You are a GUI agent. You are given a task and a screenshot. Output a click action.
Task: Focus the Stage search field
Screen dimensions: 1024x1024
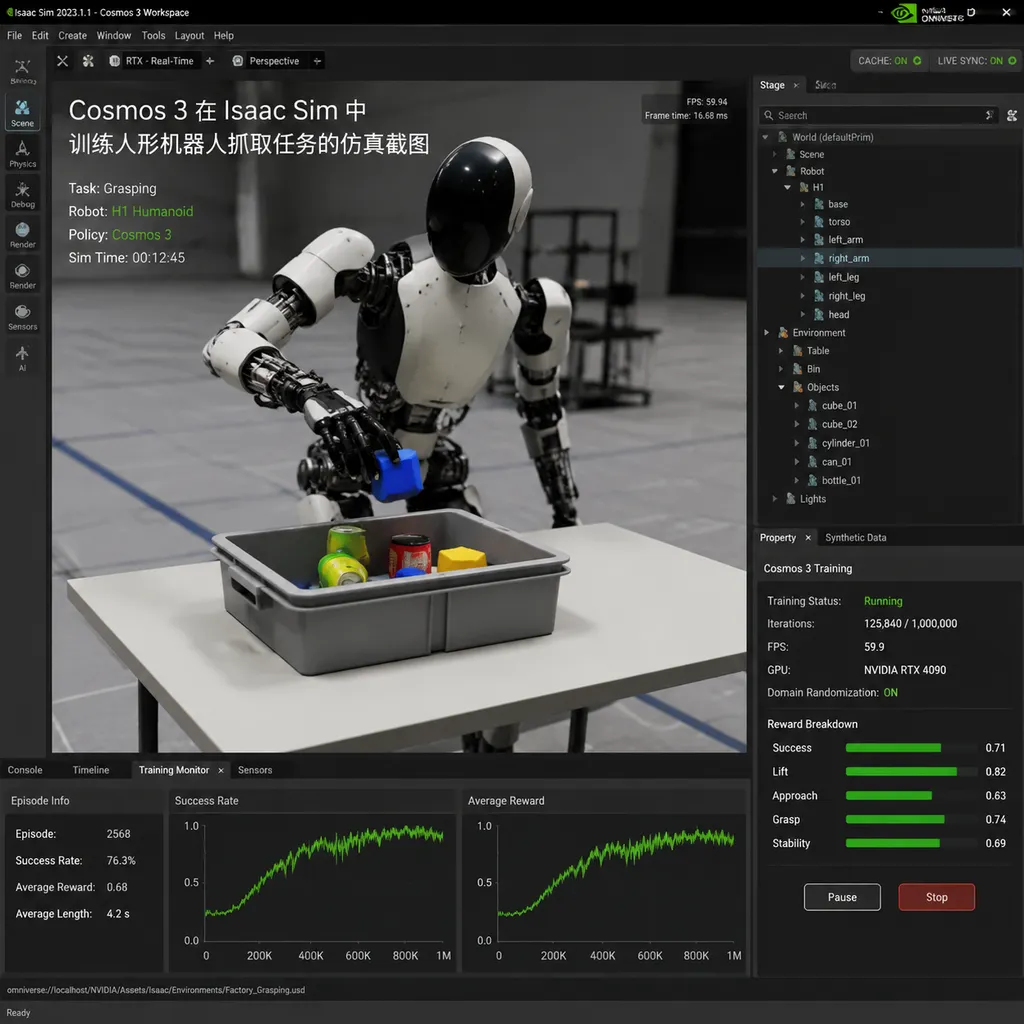tap(879, 116)
